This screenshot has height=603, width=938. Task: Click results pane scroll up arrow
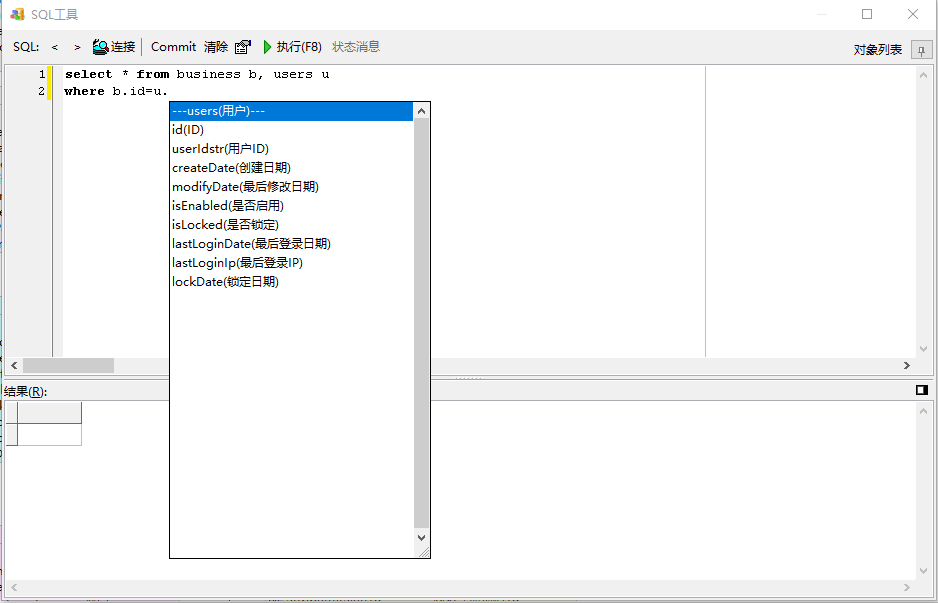(x=923, y=410)
